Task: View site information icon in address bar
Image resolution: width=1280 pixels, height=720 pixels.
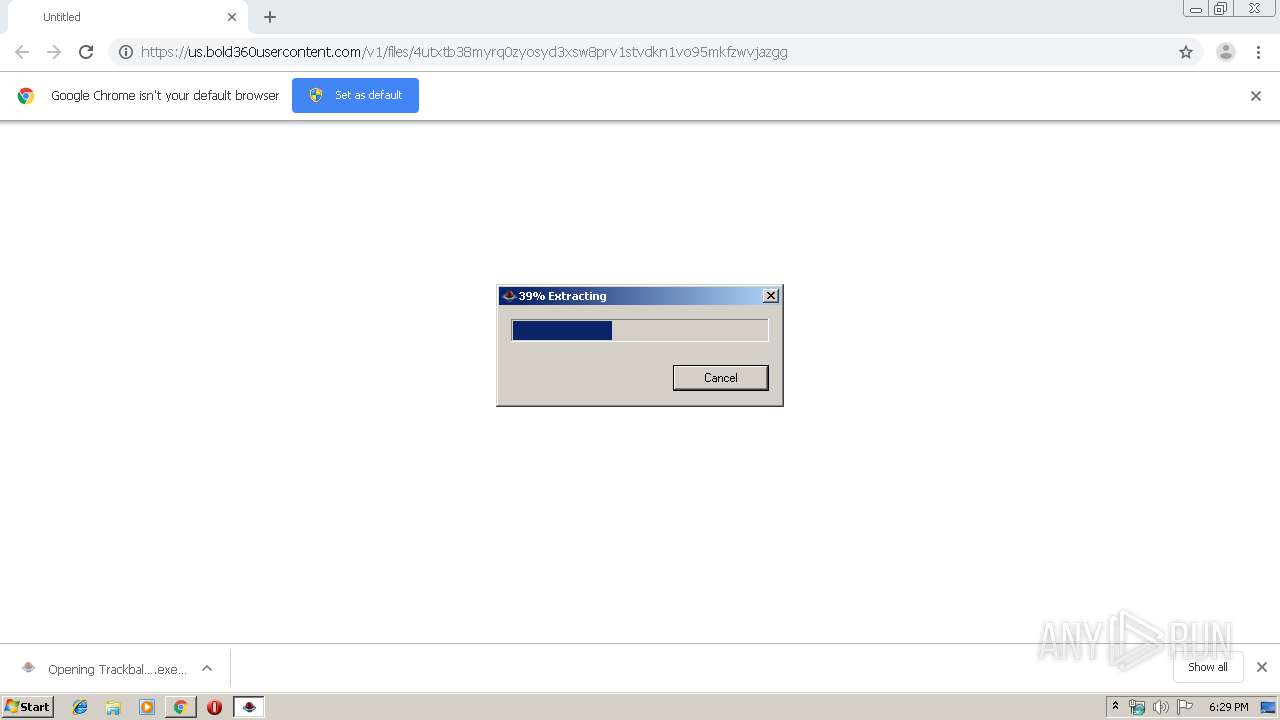Action: (x=126, y=52)
